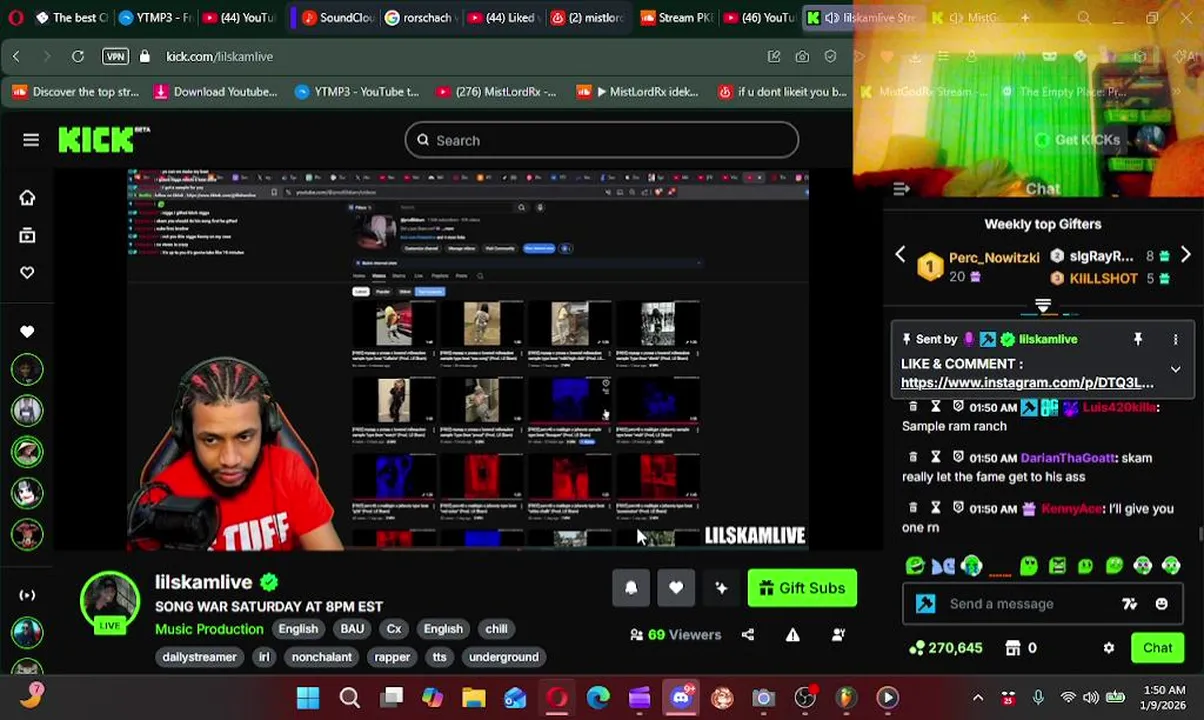Share the stream via share icon
This screenshot has width=1204, height=720.
(x=748, y=634)
